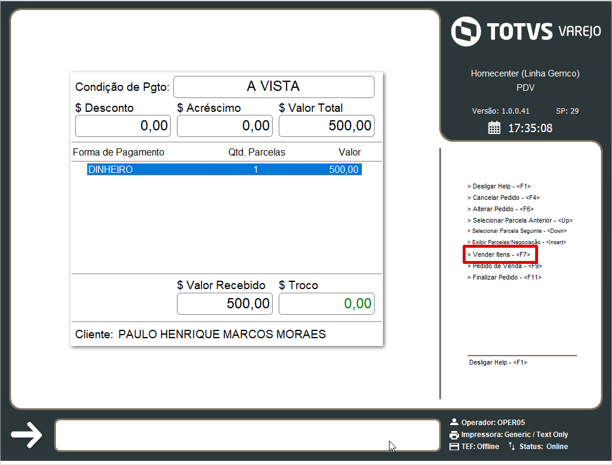This screenshot has height=465, width=612.
Task: Click the TOTVS logo icon
Action: coord(466,32)
